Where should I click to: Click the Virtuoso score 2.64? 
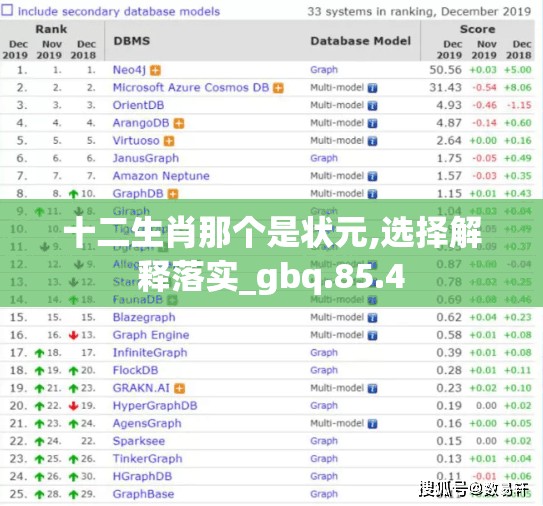coord(449,141)
